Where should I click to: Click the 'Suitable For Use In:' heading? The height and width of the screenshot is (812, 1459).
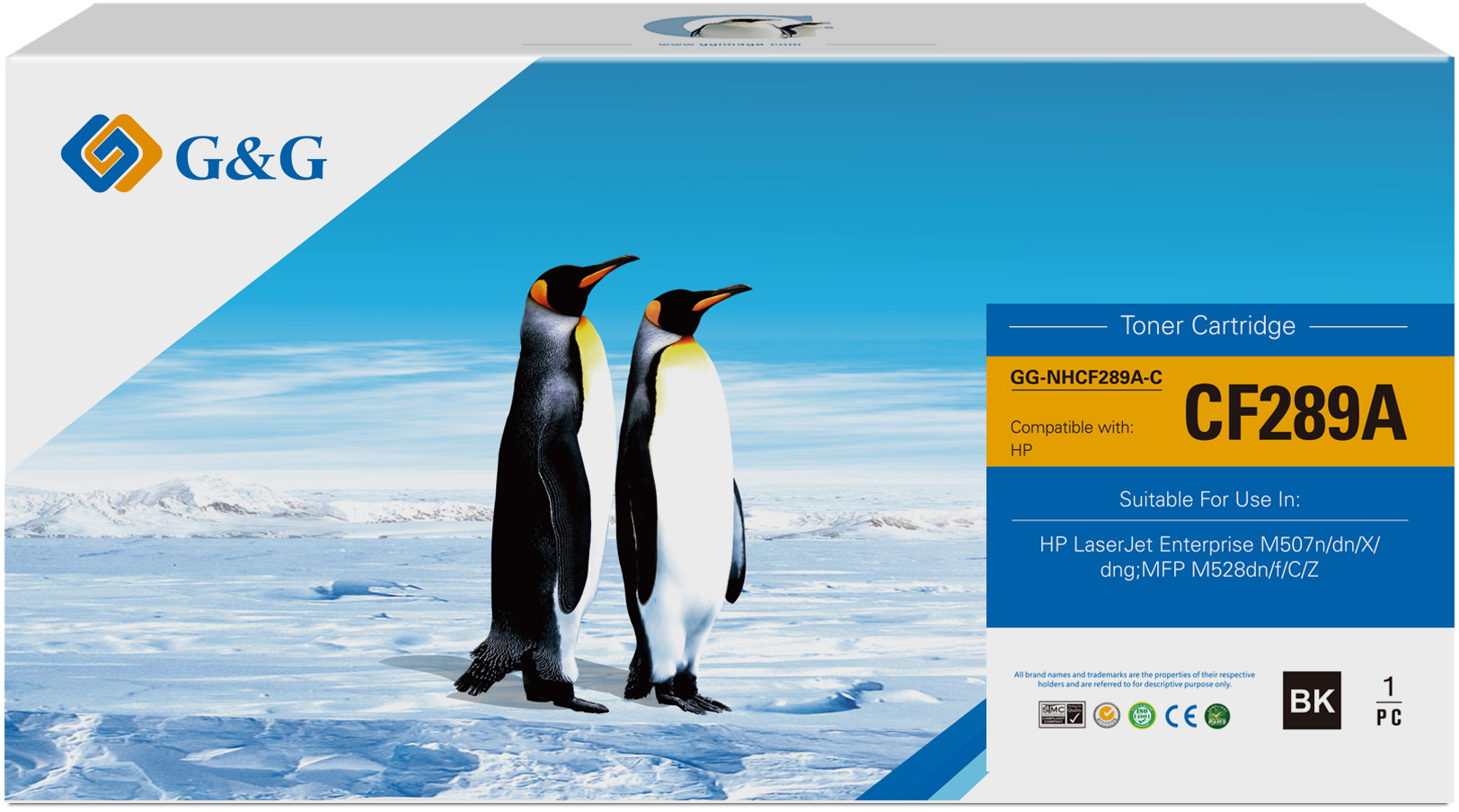pos(1209,499)
